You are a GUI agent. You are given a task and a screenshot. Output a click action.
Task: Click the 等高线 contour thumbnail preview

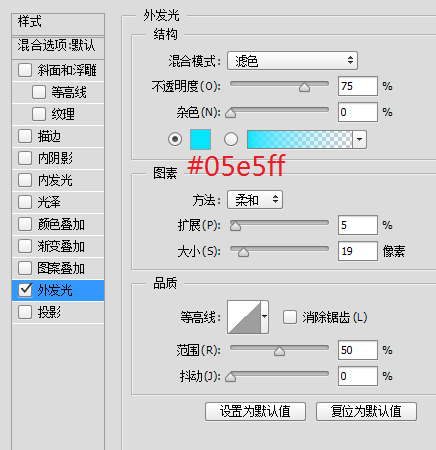click(x=244, y=317)
